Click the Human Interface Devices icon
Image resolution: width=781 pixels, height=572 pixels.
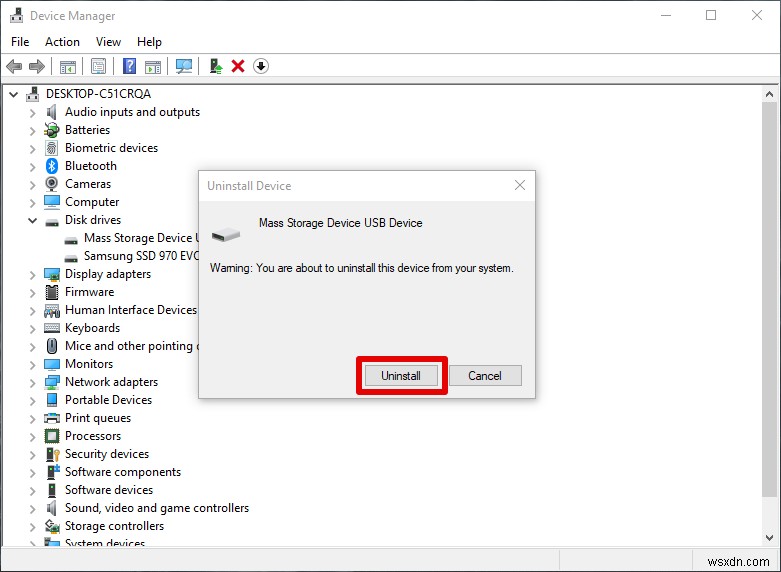[x=52, y=310]
